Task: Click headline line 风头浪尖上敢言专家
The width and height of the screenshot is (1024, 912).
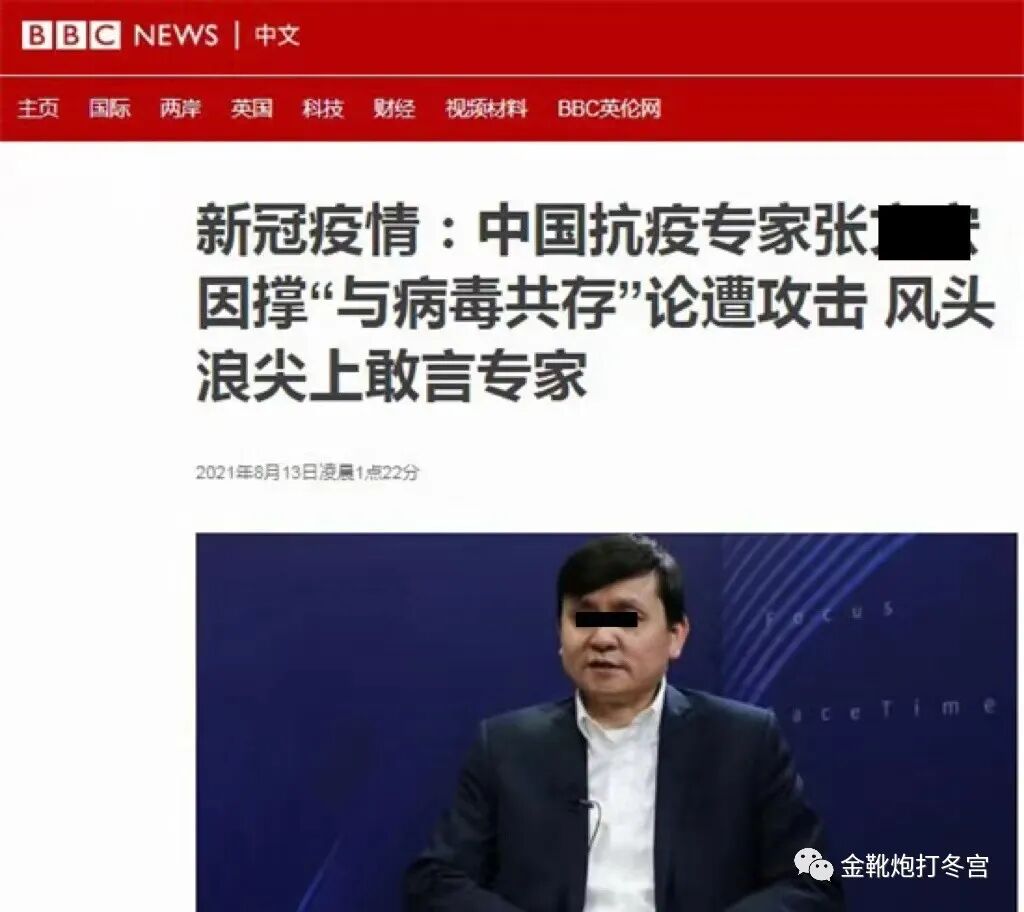Action: point(392,376)
